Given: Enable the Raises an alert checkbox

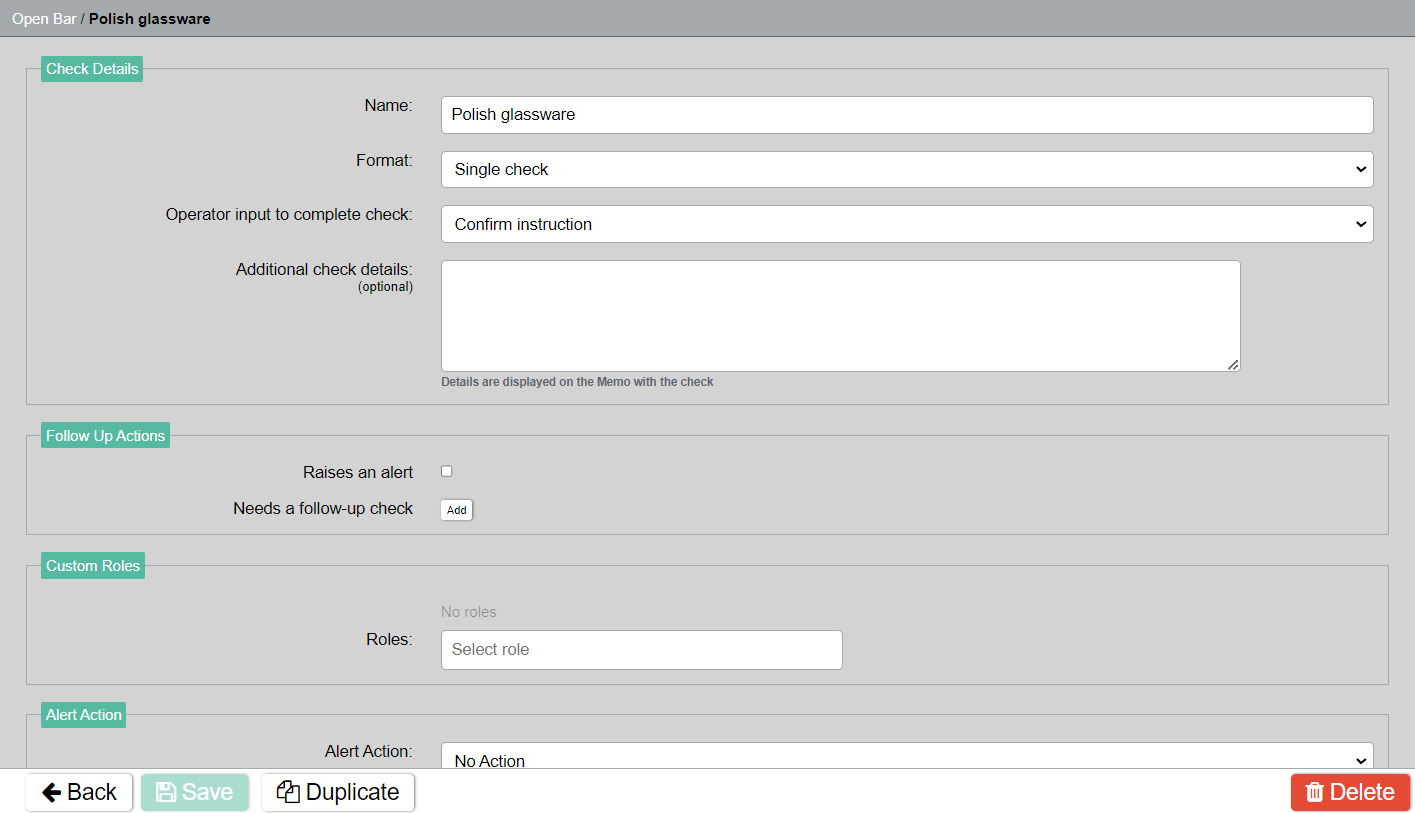Looking at the screenshot, I should (x=447, y=471).
